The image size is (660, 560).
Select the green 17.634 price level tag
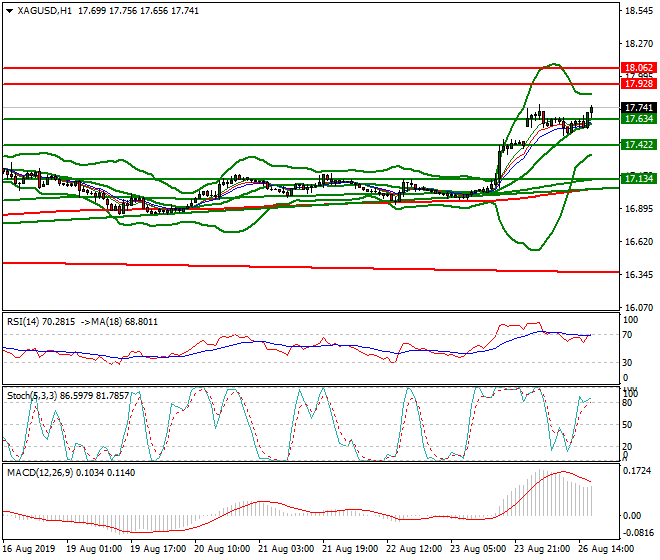638,119
